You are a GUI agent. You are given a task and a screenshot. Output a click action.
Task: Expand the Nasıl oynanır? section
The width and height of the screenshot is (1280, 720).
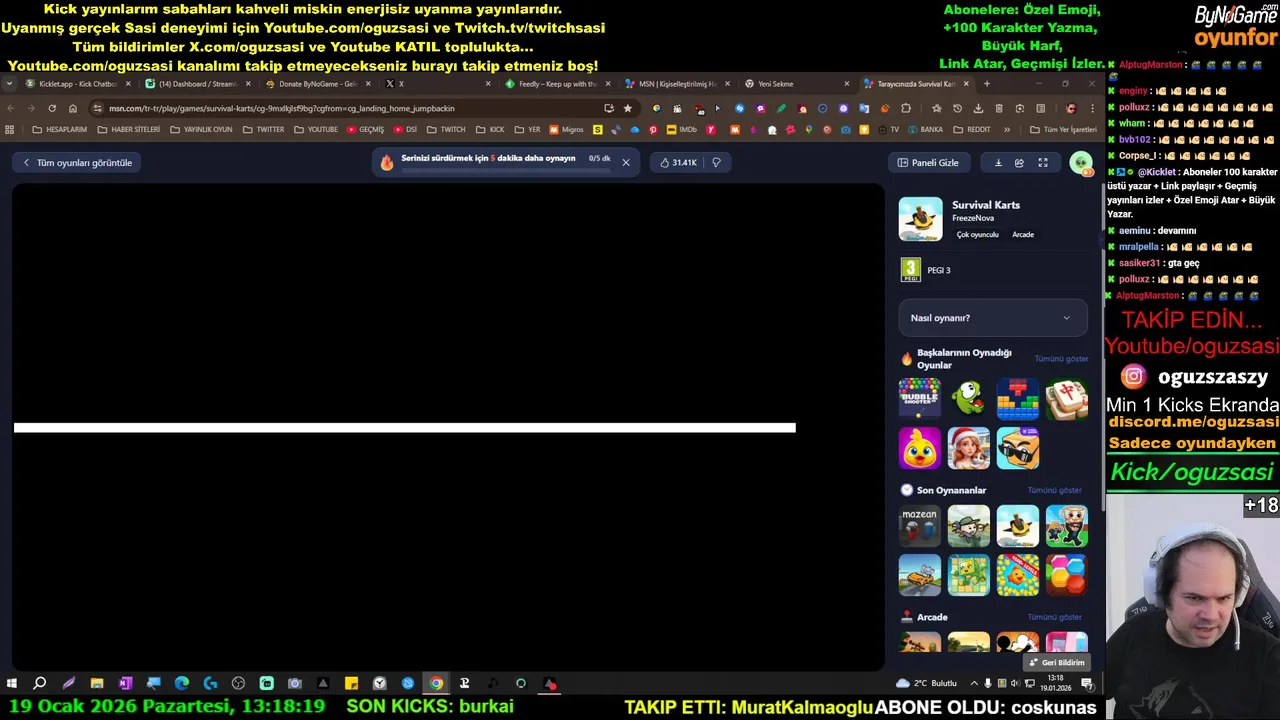click(992, 318)
